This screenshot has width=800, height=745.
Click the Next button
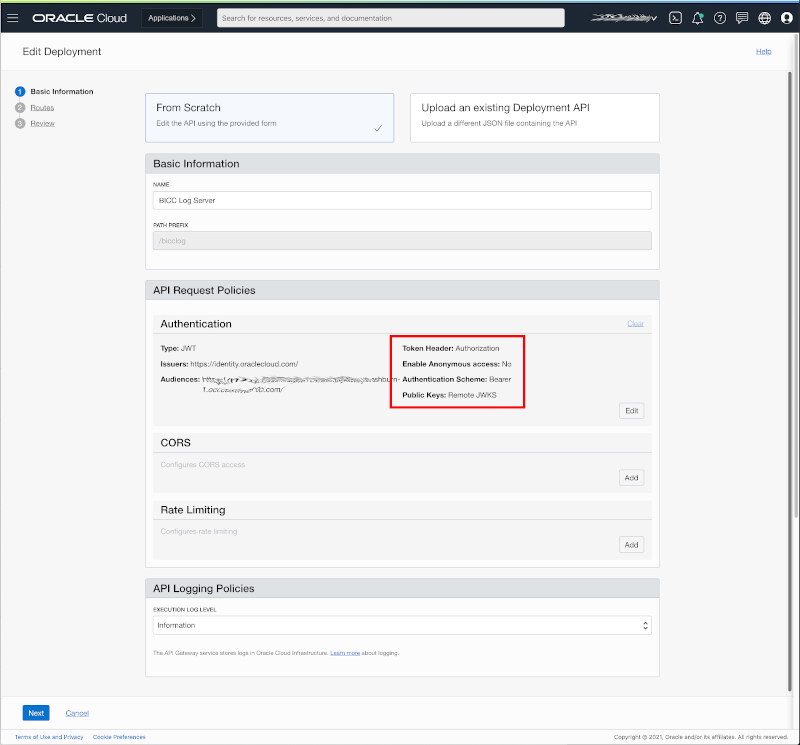[x=36, y=712]
